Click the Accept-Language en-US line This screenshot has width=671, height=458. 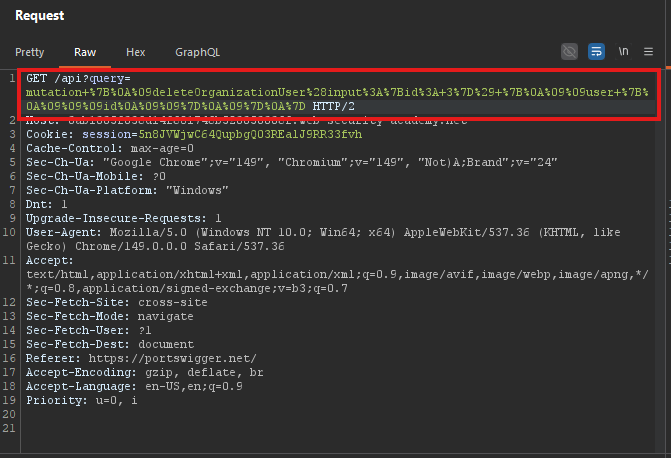[134, 387]
